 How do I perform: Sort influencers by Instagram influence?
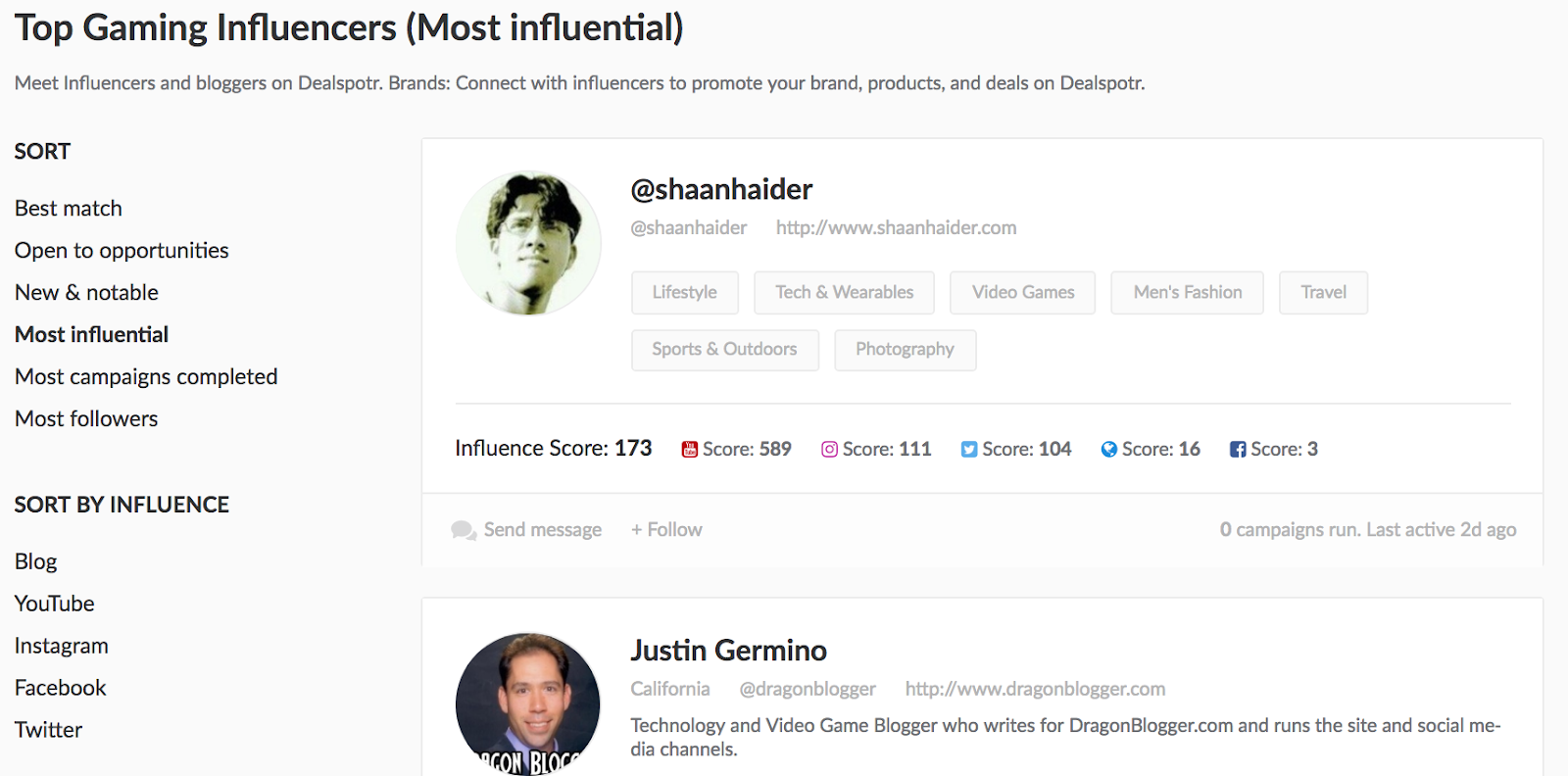pos(62,646)
